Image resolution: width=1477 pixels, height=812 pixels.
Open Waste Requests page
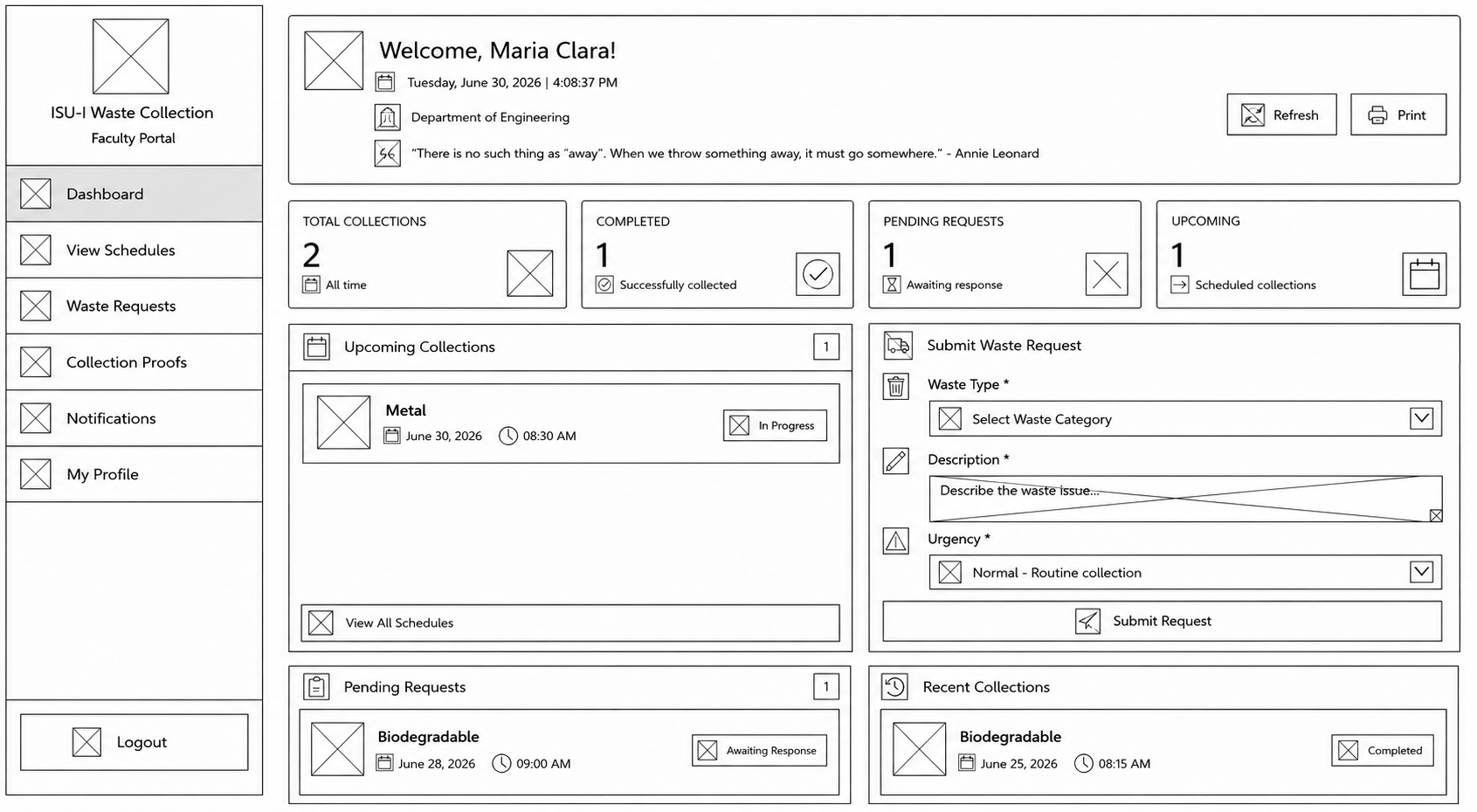[134, 306]
